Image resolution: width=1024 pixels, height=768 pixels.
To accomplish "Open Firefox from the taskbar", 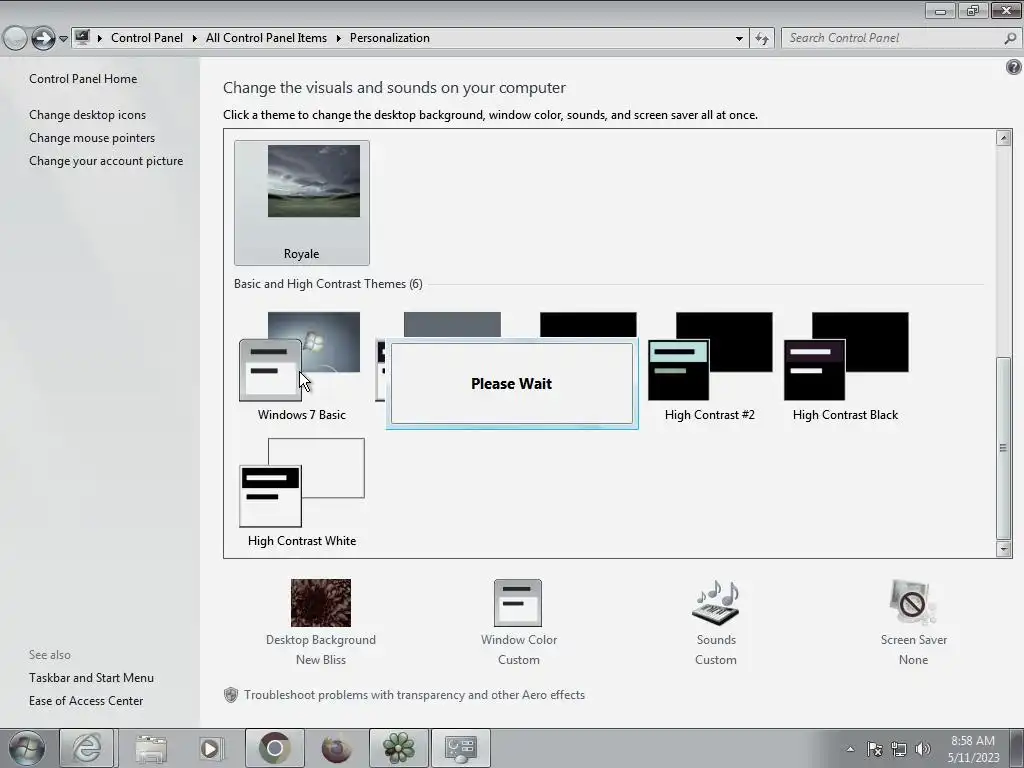I will pos(336,748).
